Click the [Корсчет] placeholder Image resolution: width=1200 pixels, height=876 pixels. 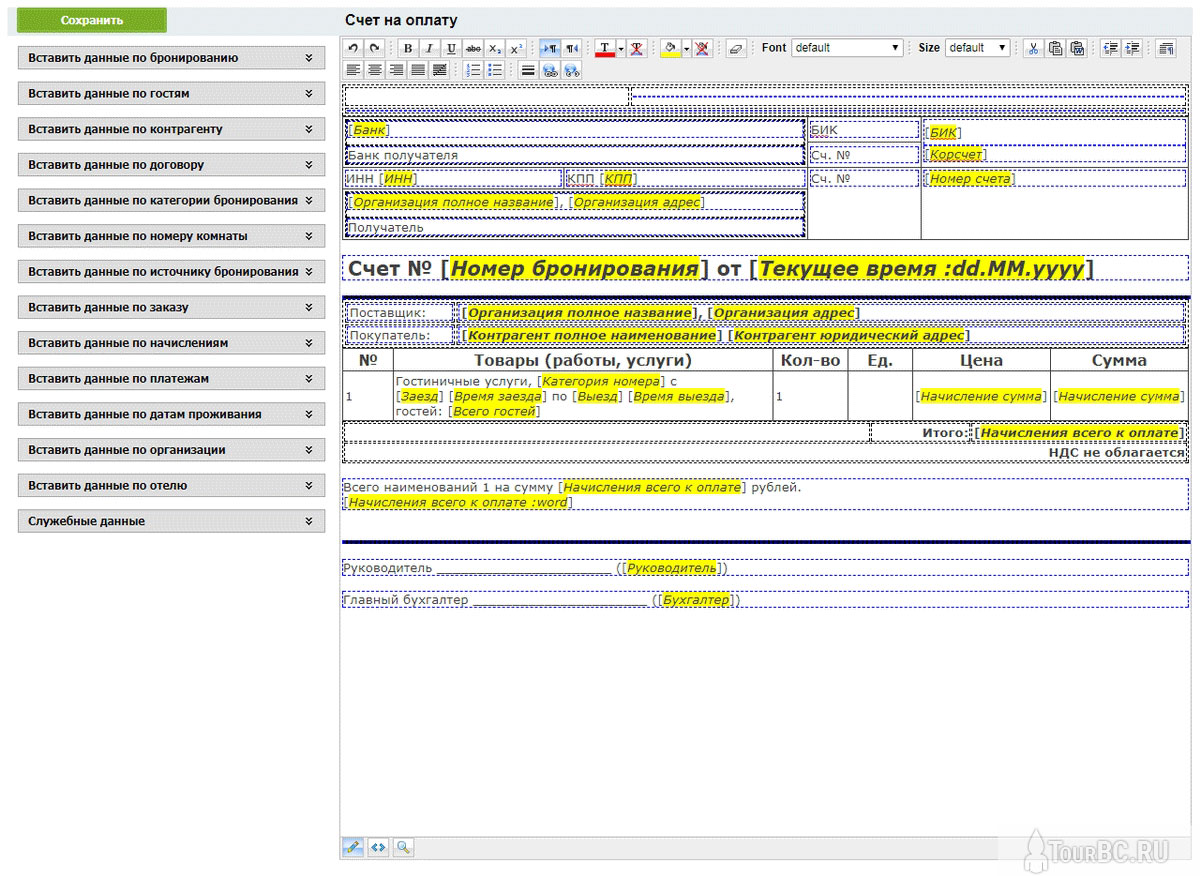956,155
